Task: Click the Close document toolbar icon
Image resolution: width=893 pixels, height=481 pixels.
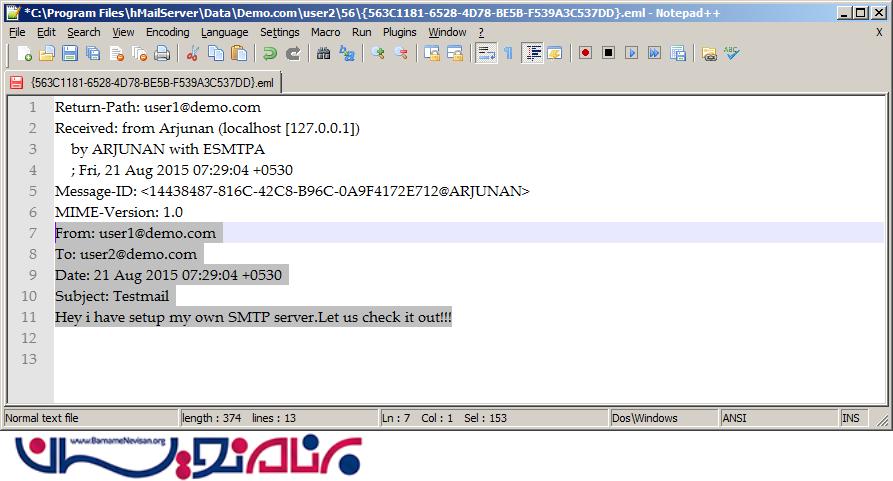Action: 117,54
